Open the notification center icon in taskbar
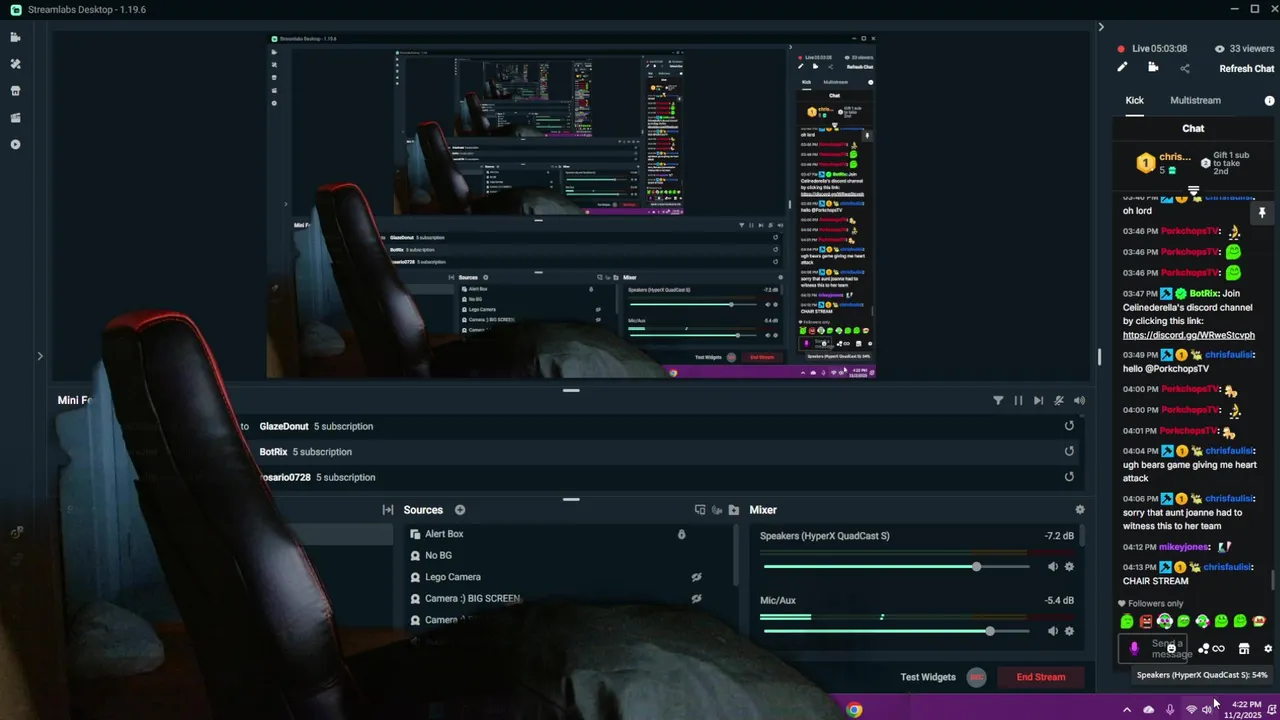Viewport: 1280px width, 720px height. pyautogui.click(x=1272, y=710)
